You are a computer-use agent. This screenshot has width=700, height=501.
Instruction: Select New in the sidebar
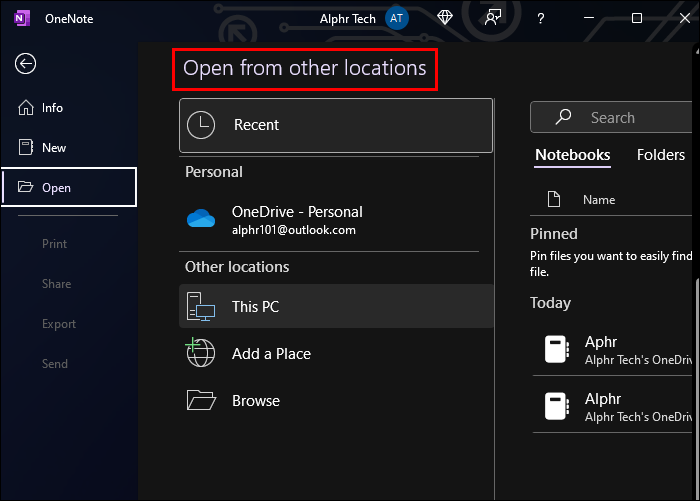[x=54, y=148]
